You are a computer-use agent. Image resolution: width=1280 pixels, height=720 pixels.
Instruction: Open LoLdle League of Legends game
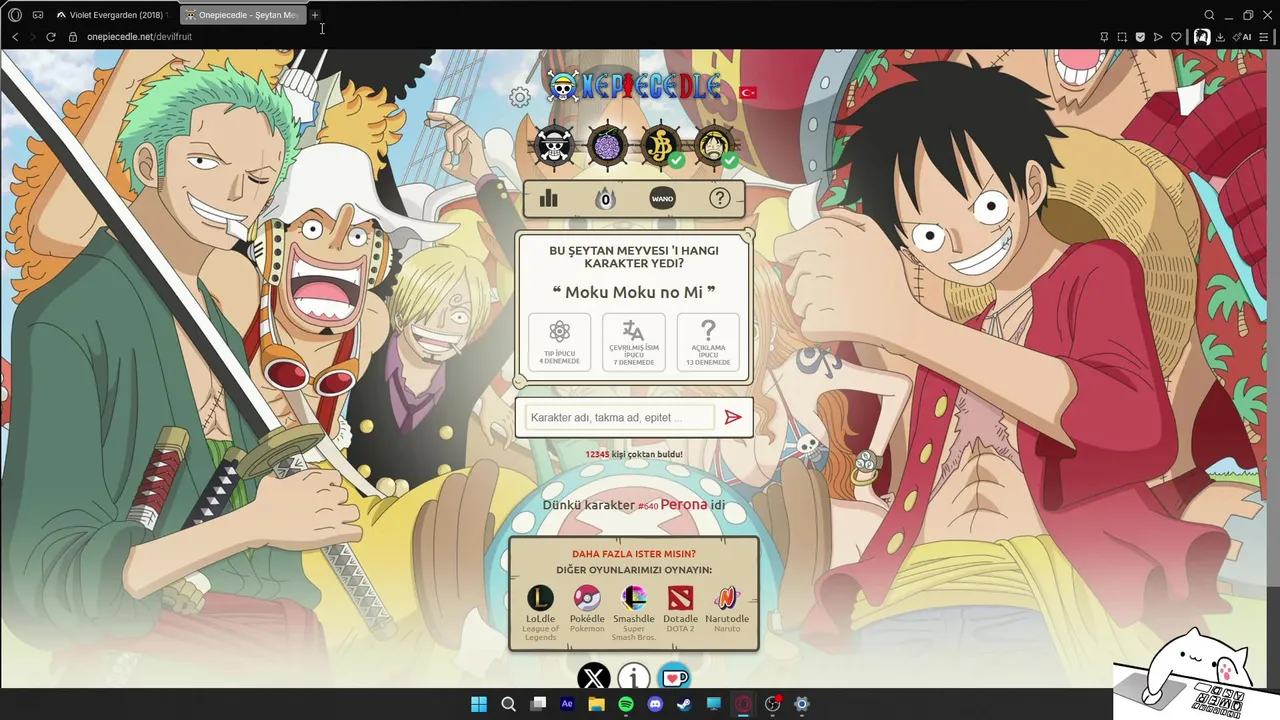540,612
